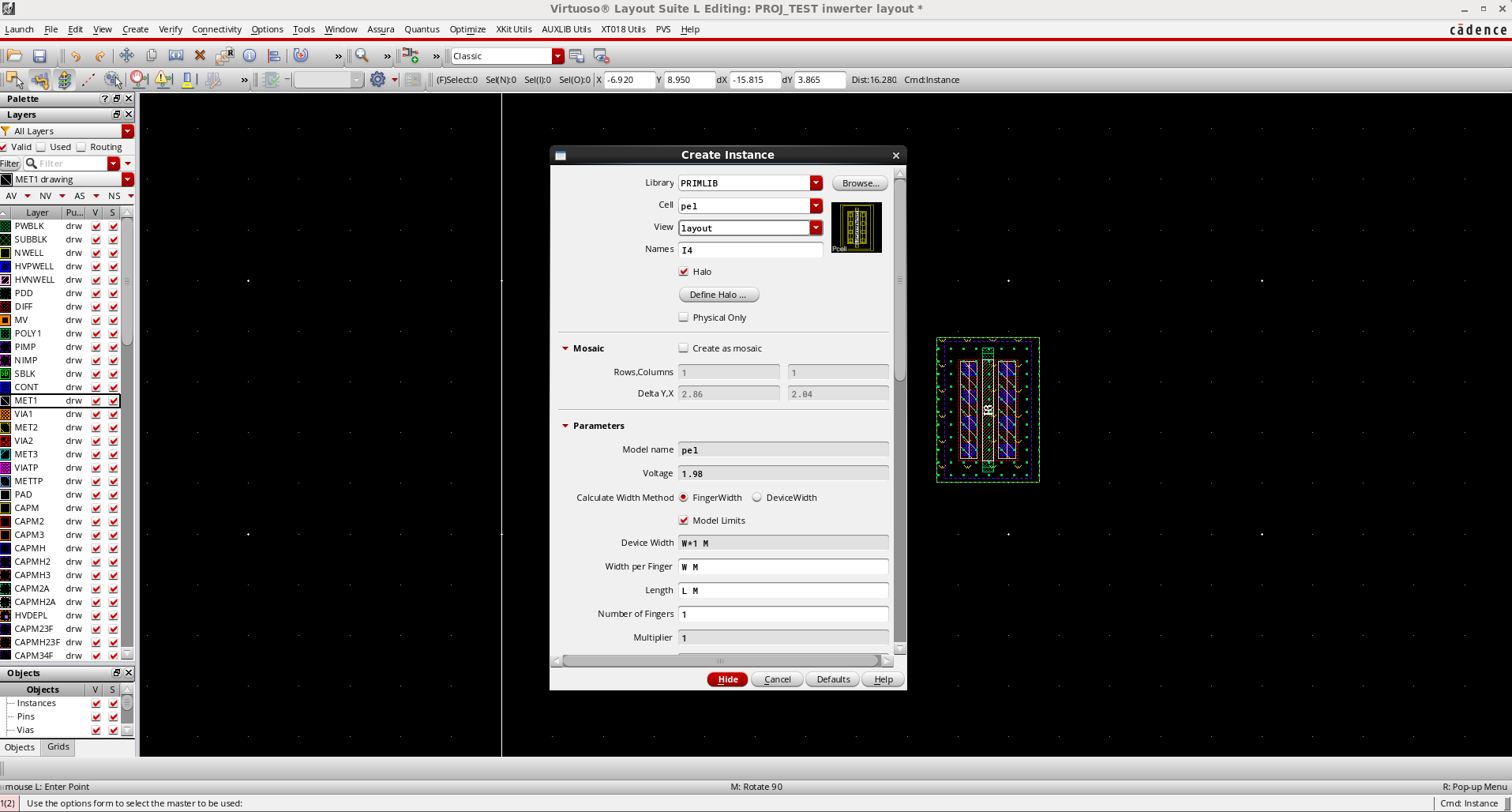Image resolution: width=1512 pixels, height=812 pixels.
Task: Click the Save floppy disk icon
Action: [x=39, y=56]
